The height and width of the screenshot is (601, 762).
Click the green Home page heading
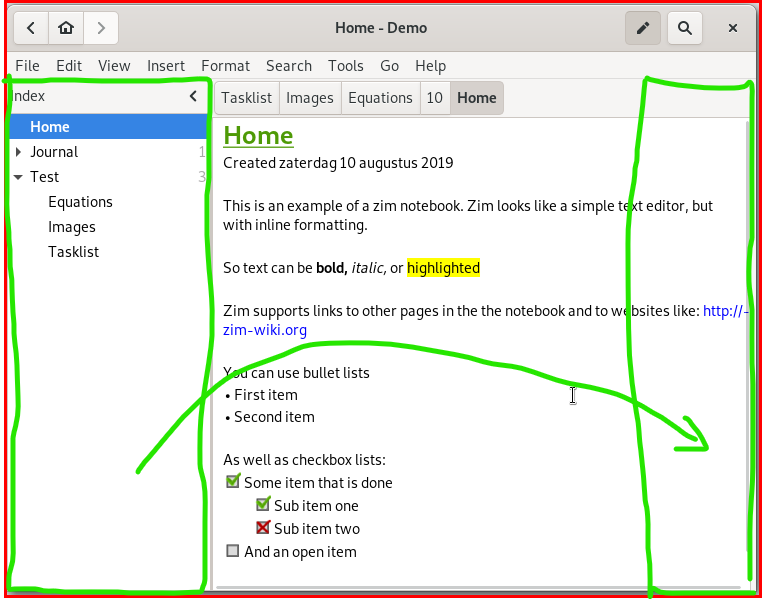(x=258, y=136)
